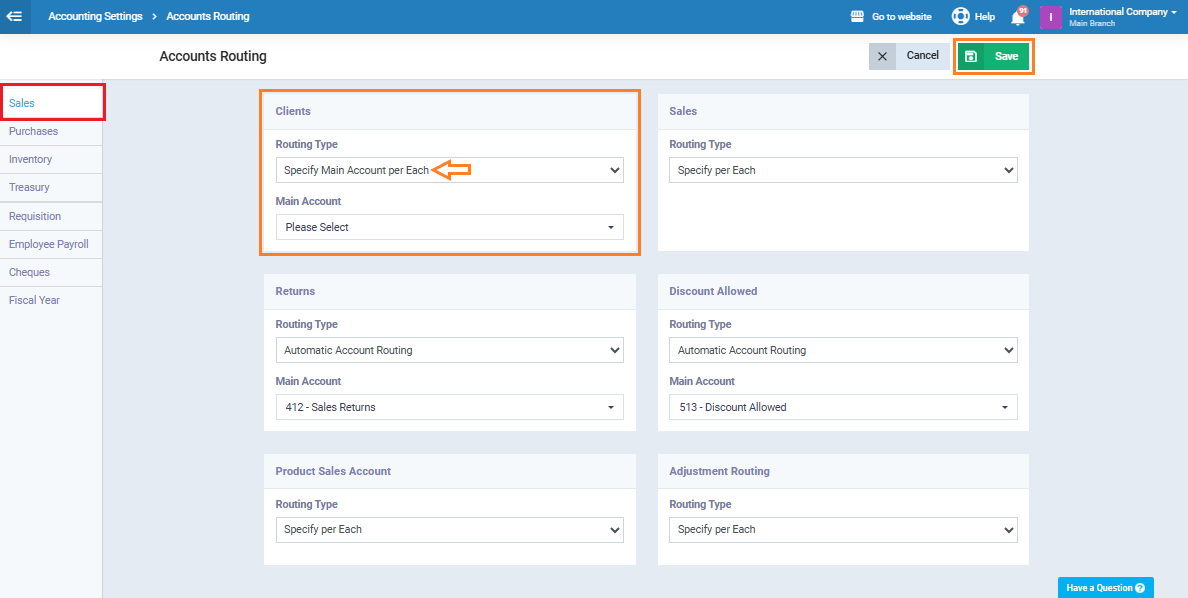Click the X icon on Cancel
This screenshot has width=1188, height=598.
click(x=882, y=57)
